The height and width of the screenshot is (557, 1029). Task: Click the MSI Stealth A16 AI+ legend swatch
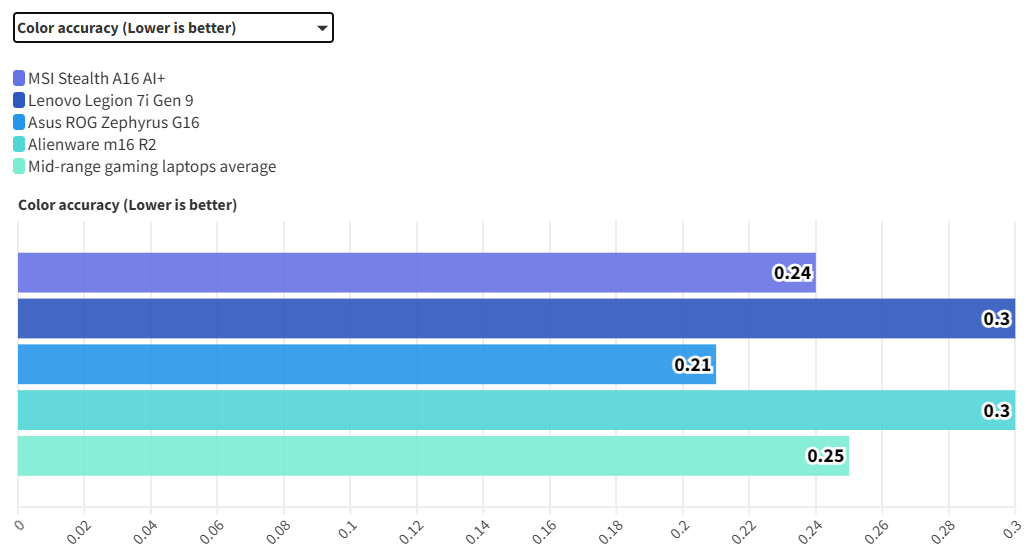pyautogui.click(x=19, y=78)
